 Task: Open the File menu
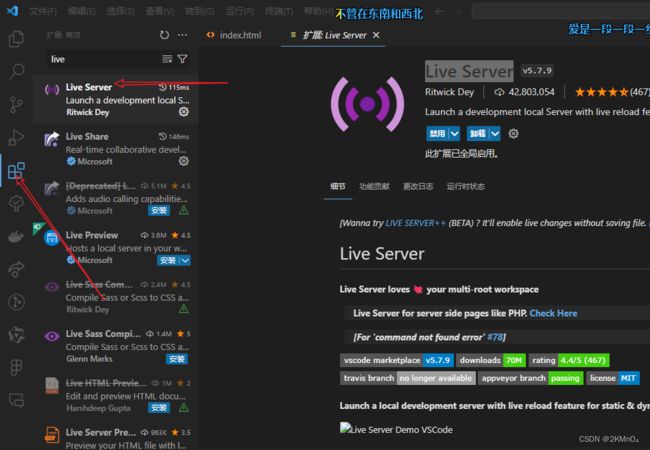[43, 11]
